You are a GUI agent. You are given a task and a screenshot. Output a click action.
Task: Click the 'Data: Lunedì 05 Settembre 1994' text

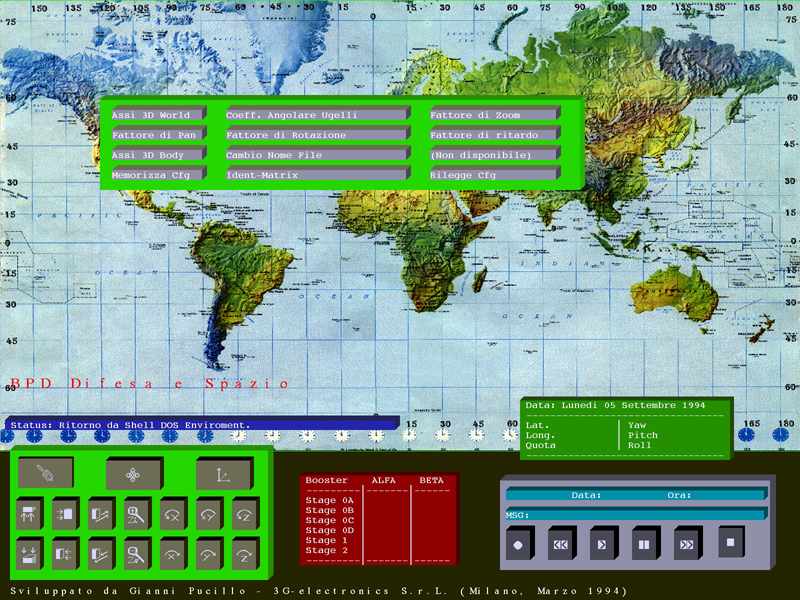tap(615, 405)
